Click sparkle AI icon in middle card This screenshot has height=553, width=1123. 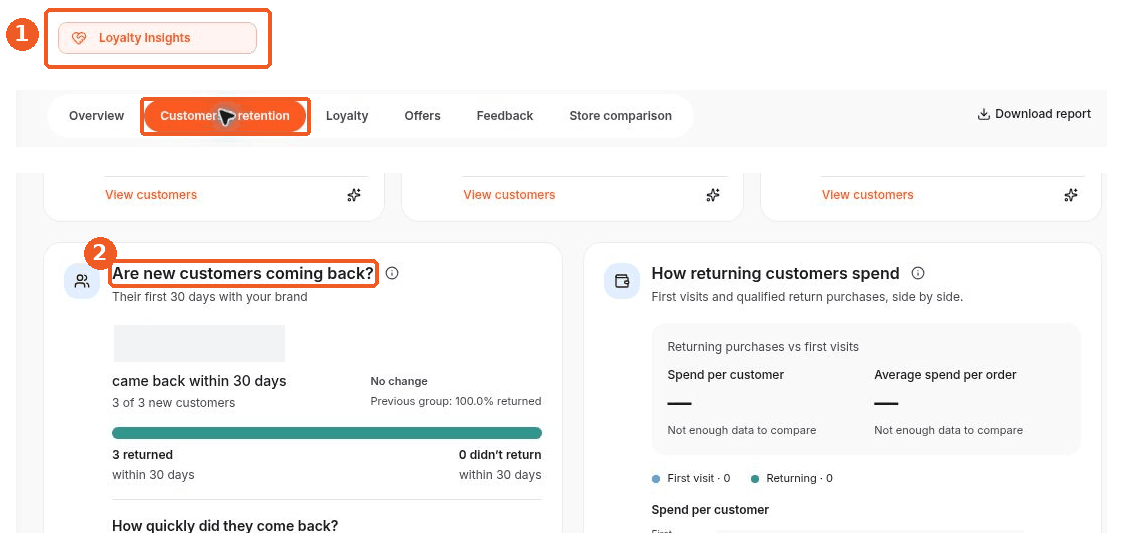712,195
